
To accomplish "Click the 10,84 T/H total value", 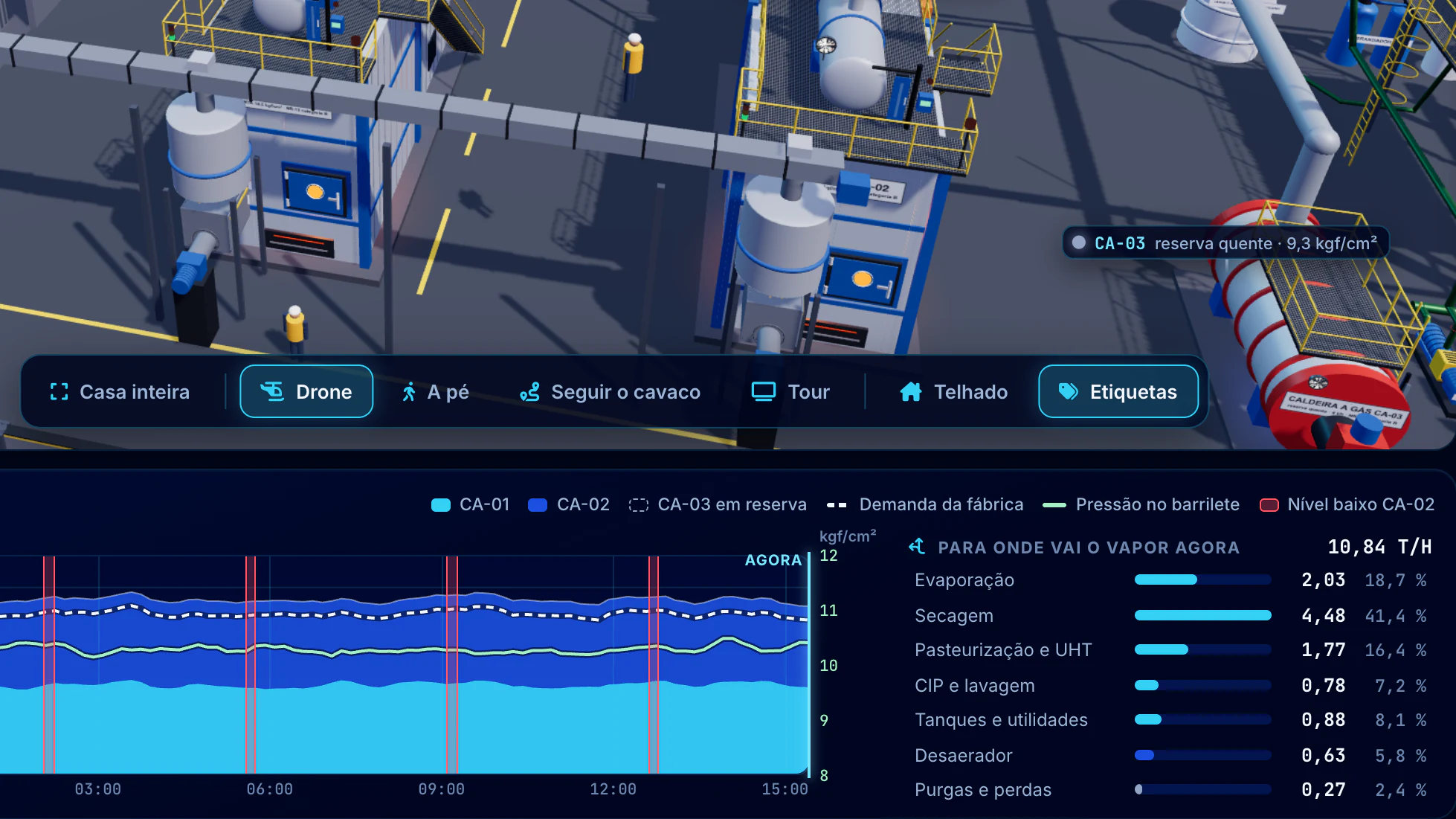I will pos(1379,547).
